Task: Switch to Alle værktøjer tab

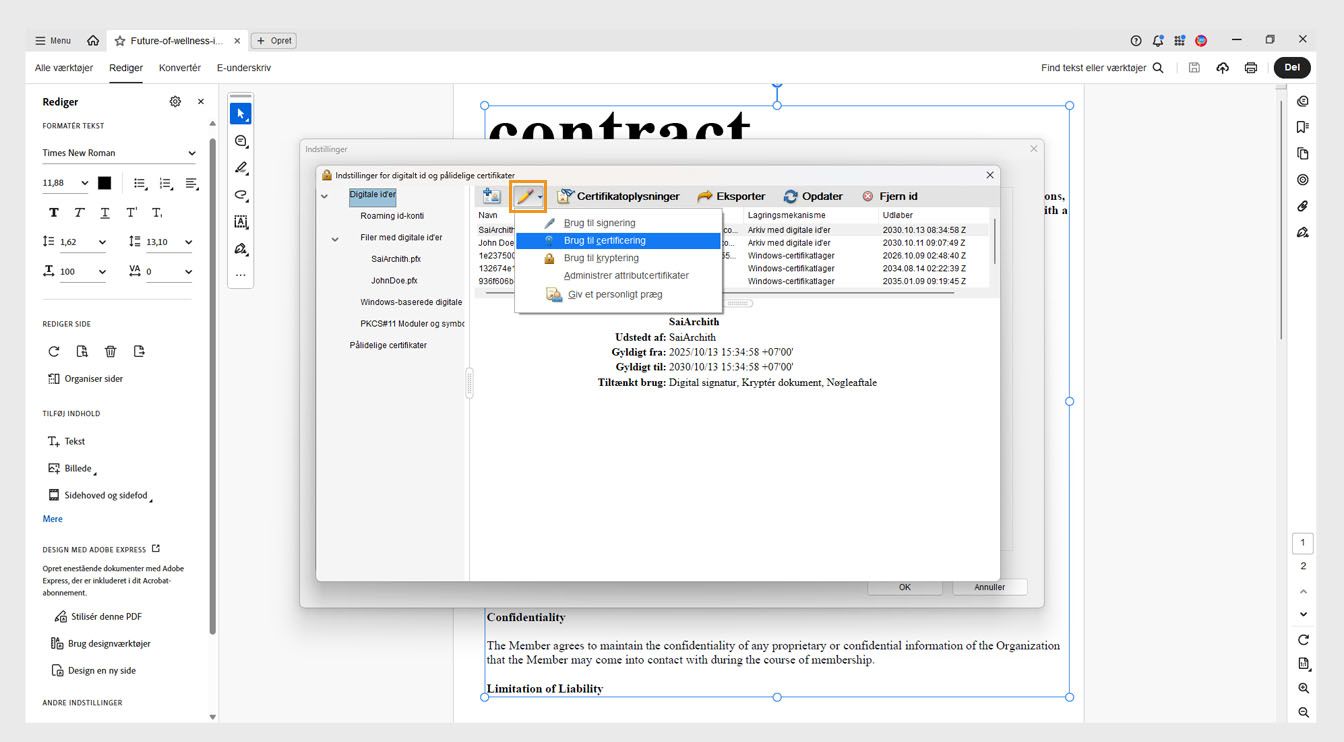Action: pyautogui.click(x=64, y=68)
